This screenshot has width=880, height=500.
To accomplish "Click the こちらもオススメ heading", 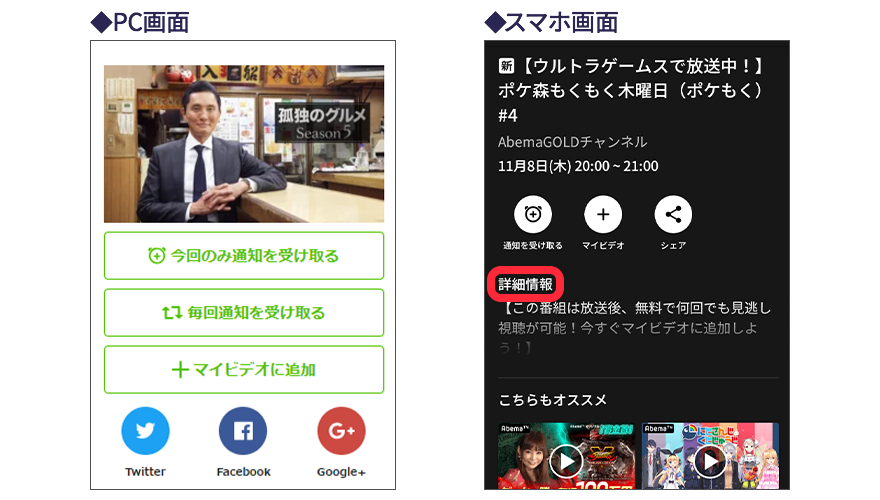I will pyautogui.click(x=553, y=400).
